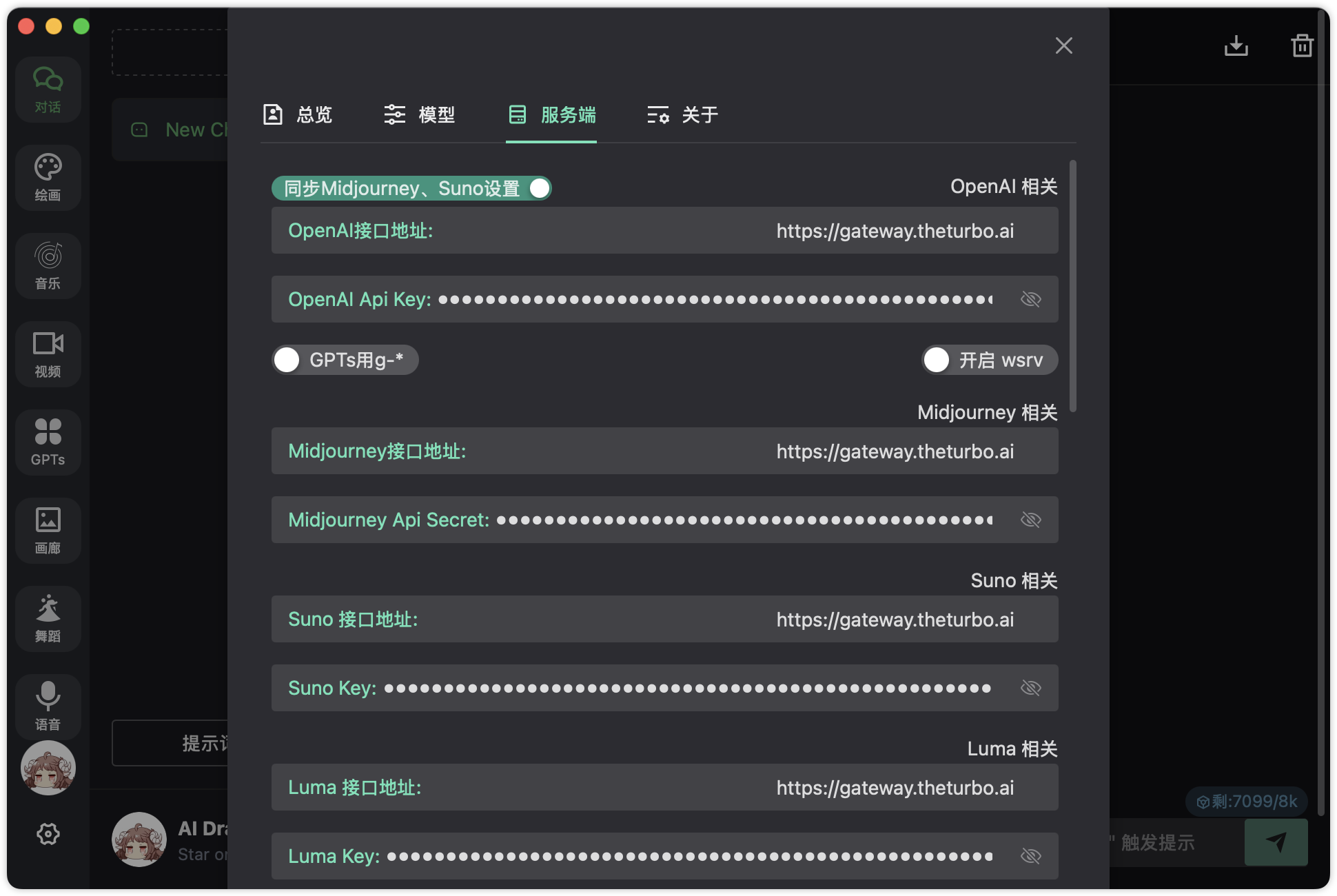Reveal the OpenAI Api Key value
This screenshot has height=896, width=1337.
click(x=1030, y=299)
